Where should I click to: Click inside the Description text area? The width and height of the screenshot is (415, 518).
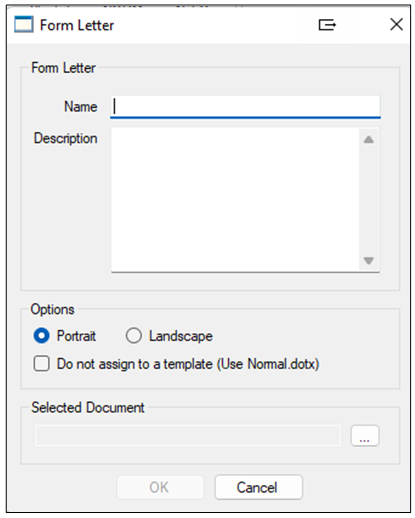(235, 199)
